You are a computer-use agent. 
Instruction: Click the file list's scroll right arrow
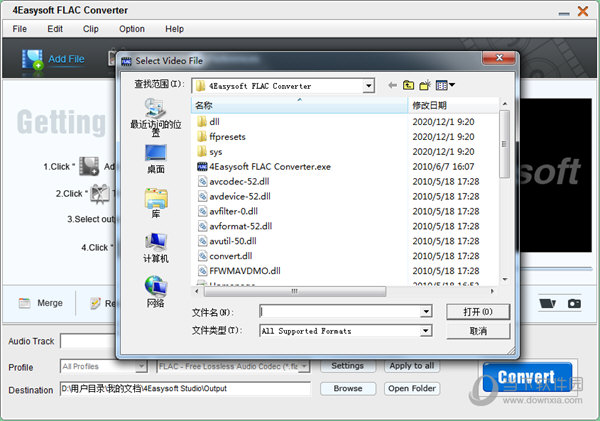(x=492, y=292)
